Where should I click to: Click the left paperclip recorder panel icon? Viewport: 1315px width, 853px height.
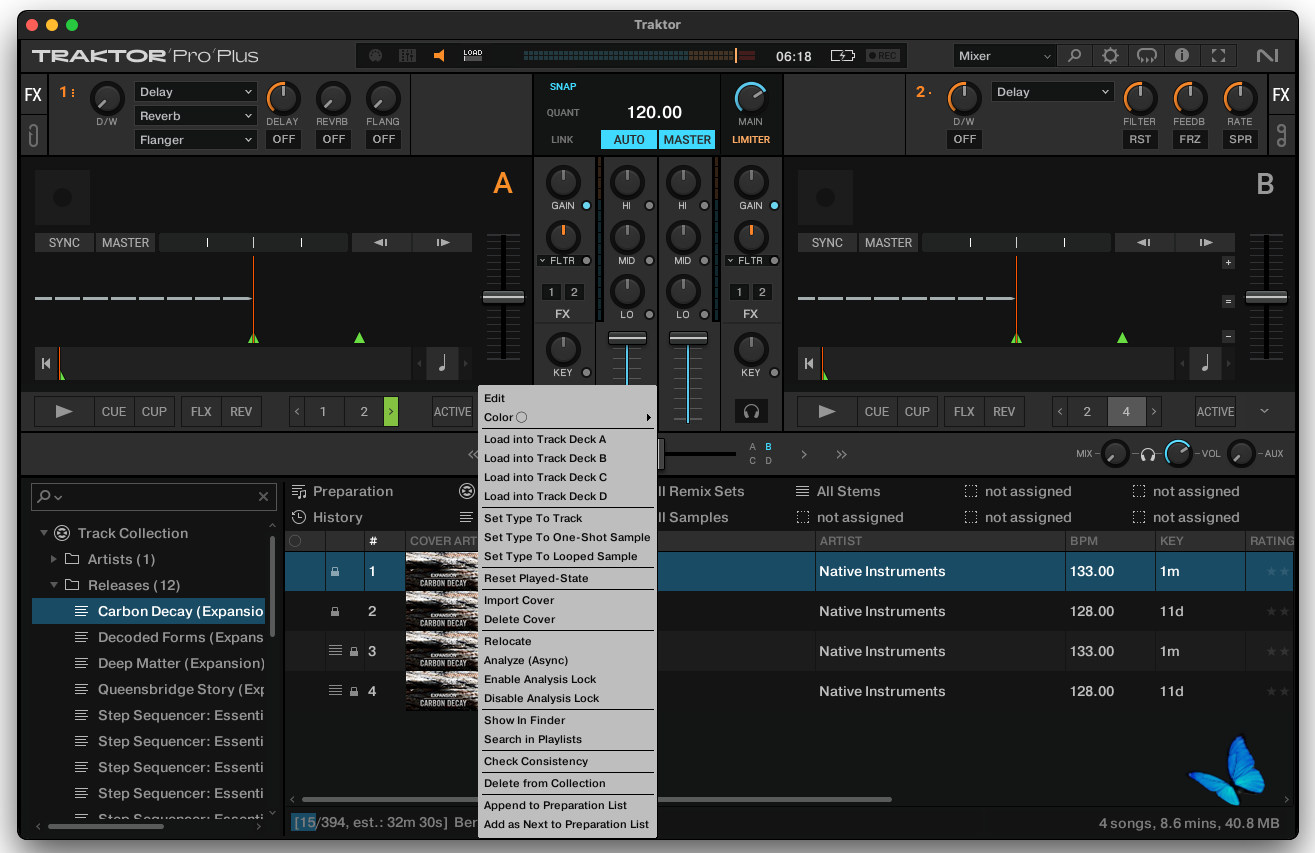coord(33,135)
